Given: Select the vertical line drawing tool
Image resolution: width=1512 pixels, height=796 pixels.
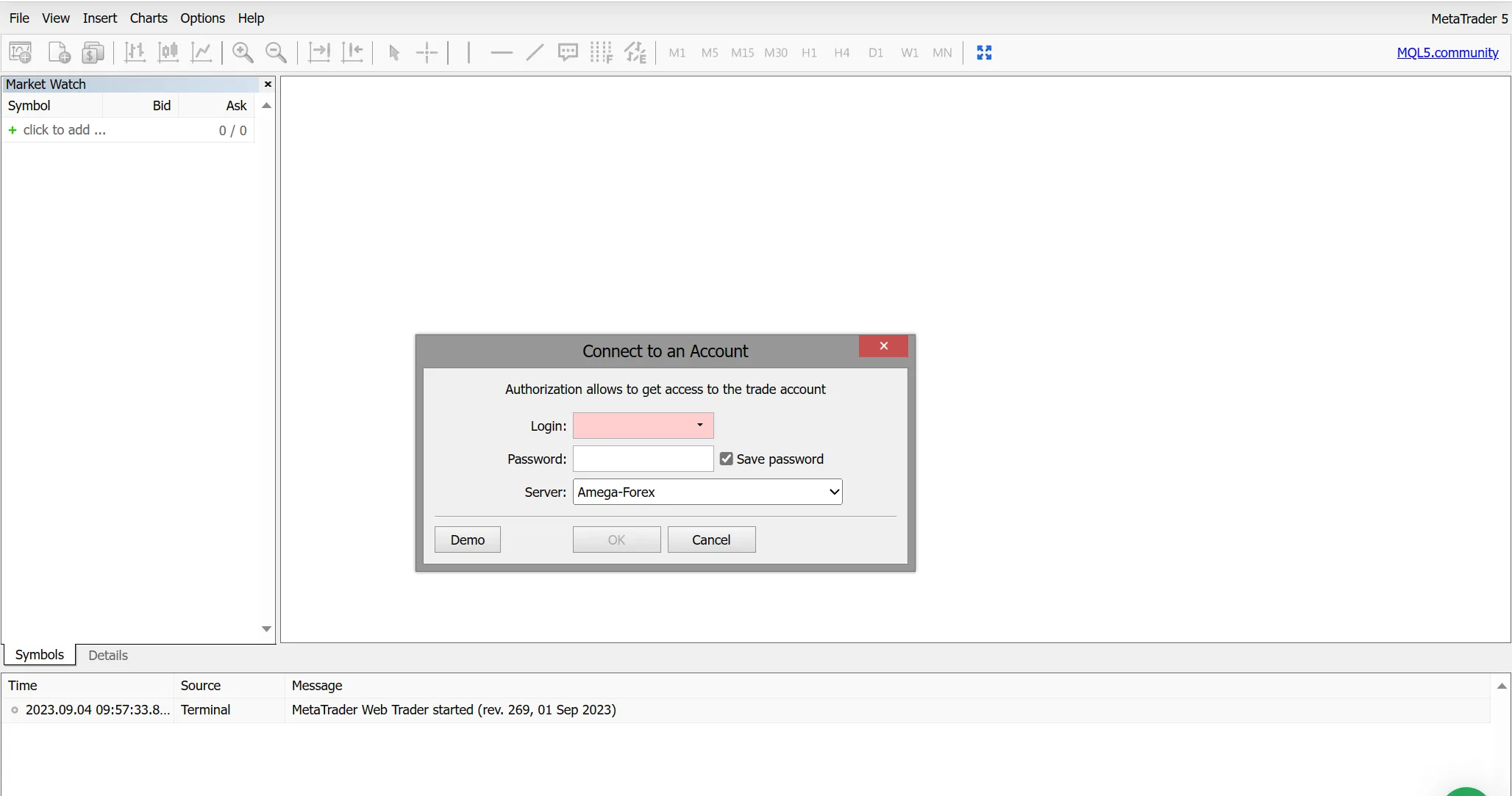Looking at the screenshot, I should tap(468, 52).
